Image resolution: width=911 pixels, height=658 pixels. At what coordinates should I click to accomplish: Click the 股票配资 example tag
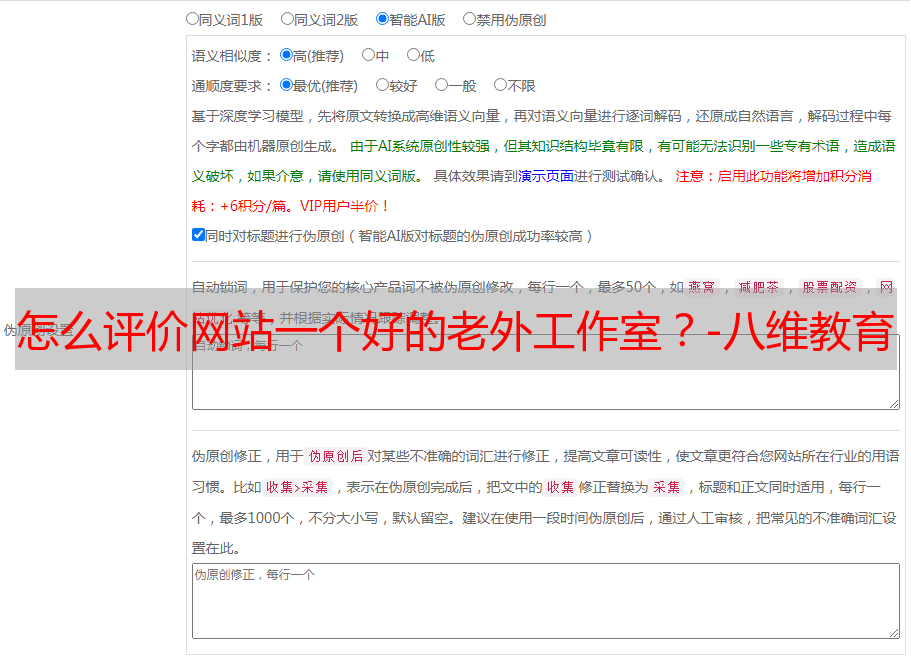[830, 287]
